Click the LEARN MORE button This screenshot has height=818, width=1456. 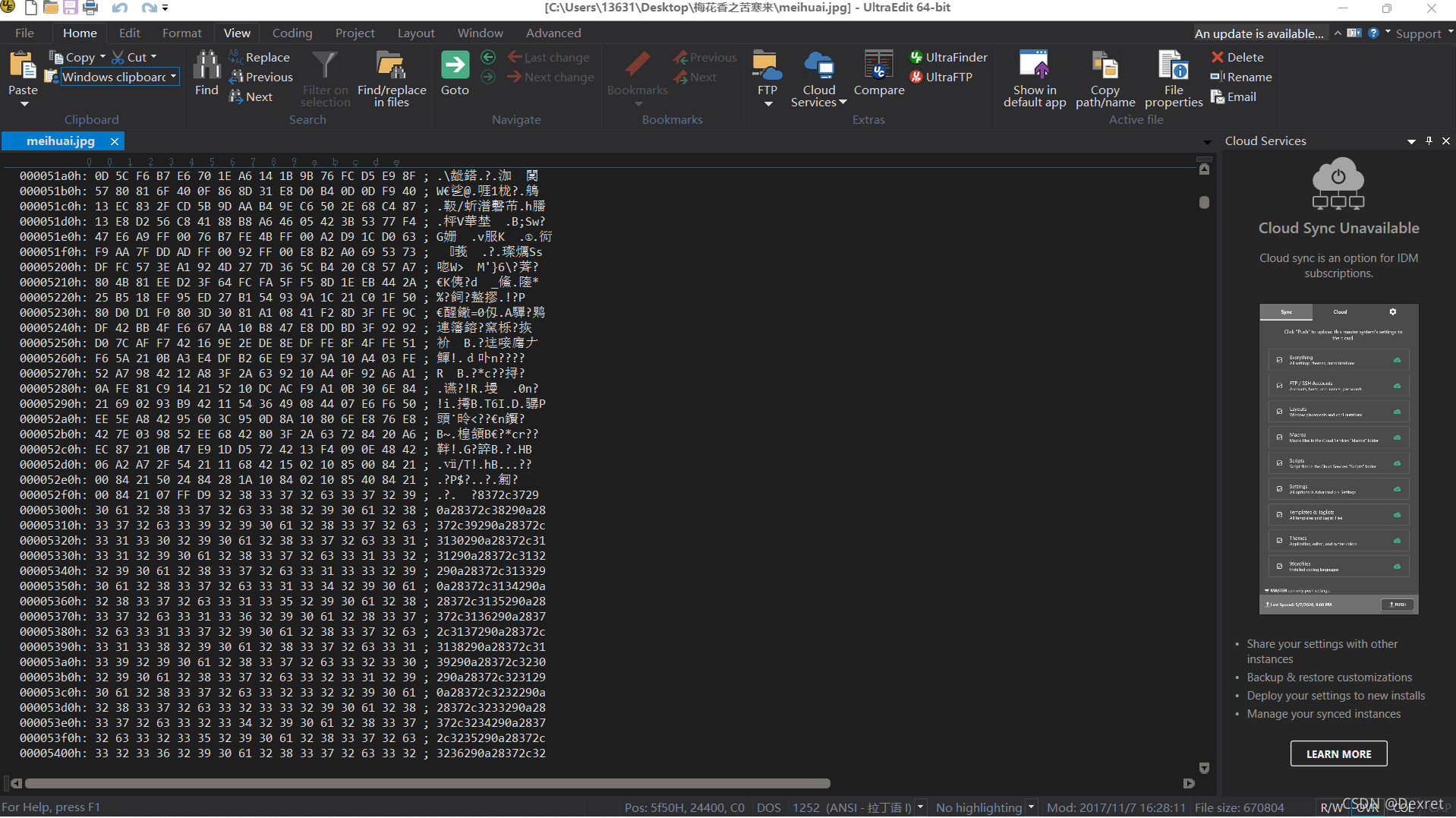tap(1338, 753)
